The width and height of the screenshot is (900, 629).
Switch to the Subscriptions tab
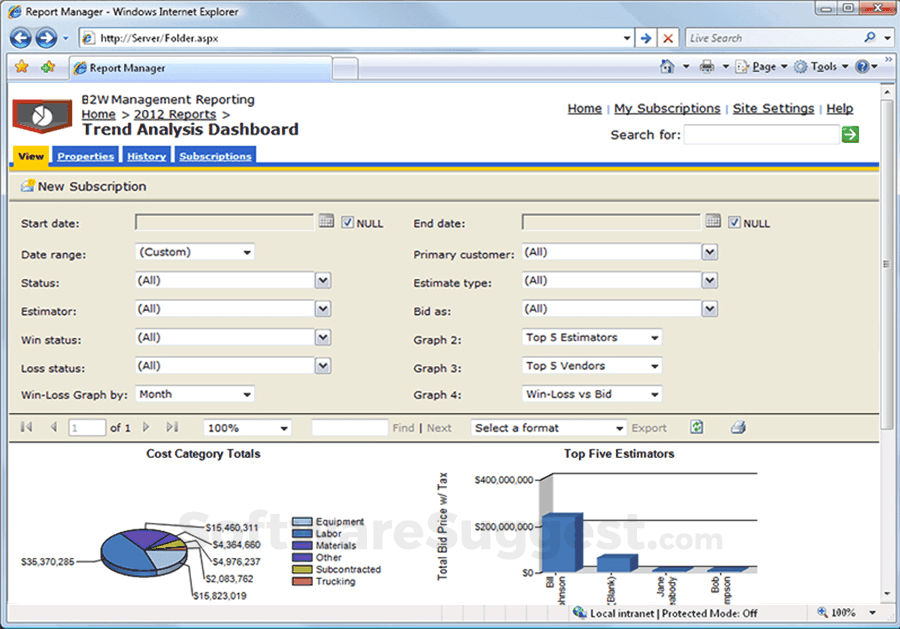click(215, 156)
